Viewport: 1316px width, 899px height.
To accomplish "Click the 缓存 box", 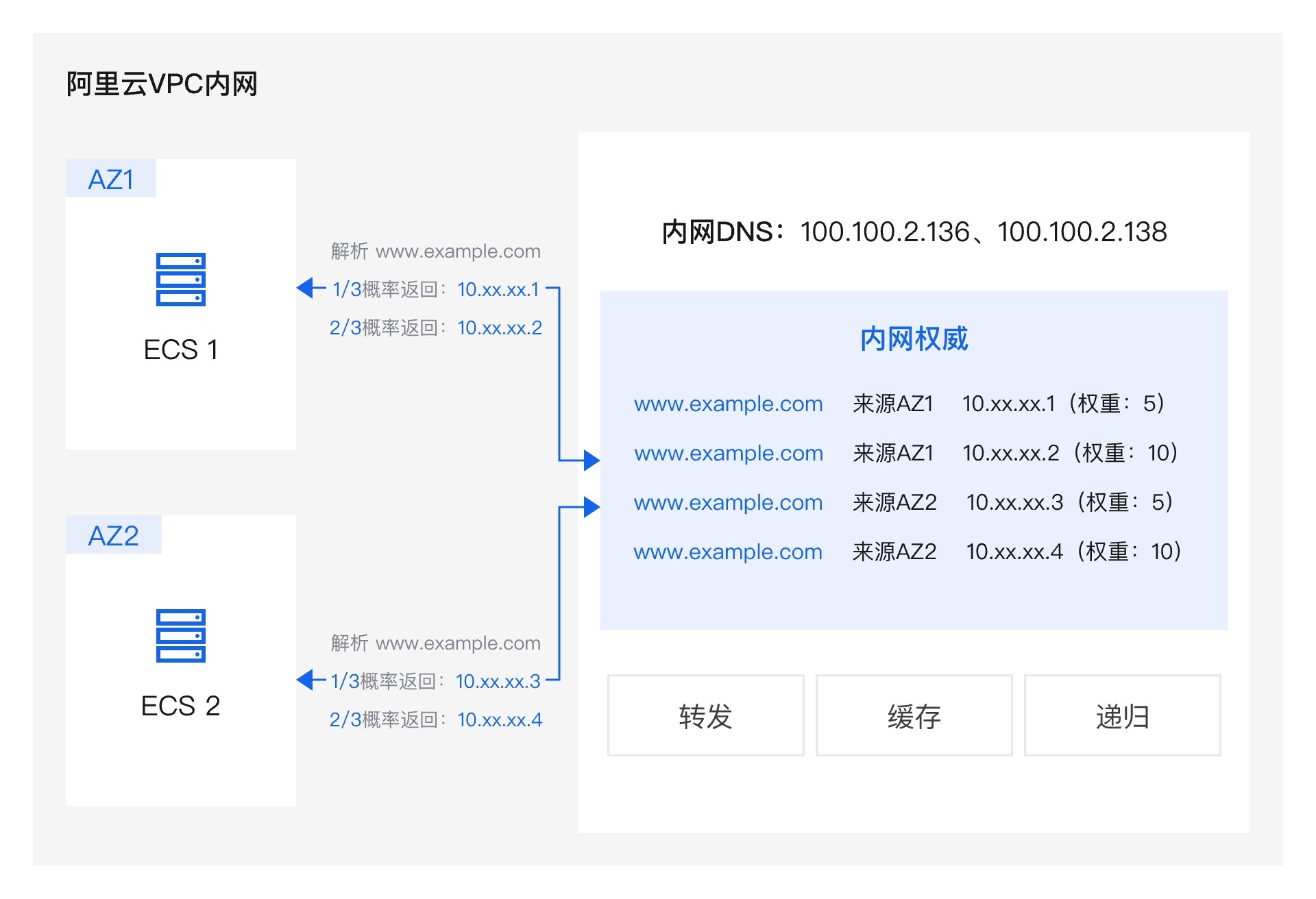I will click(914, 715).
